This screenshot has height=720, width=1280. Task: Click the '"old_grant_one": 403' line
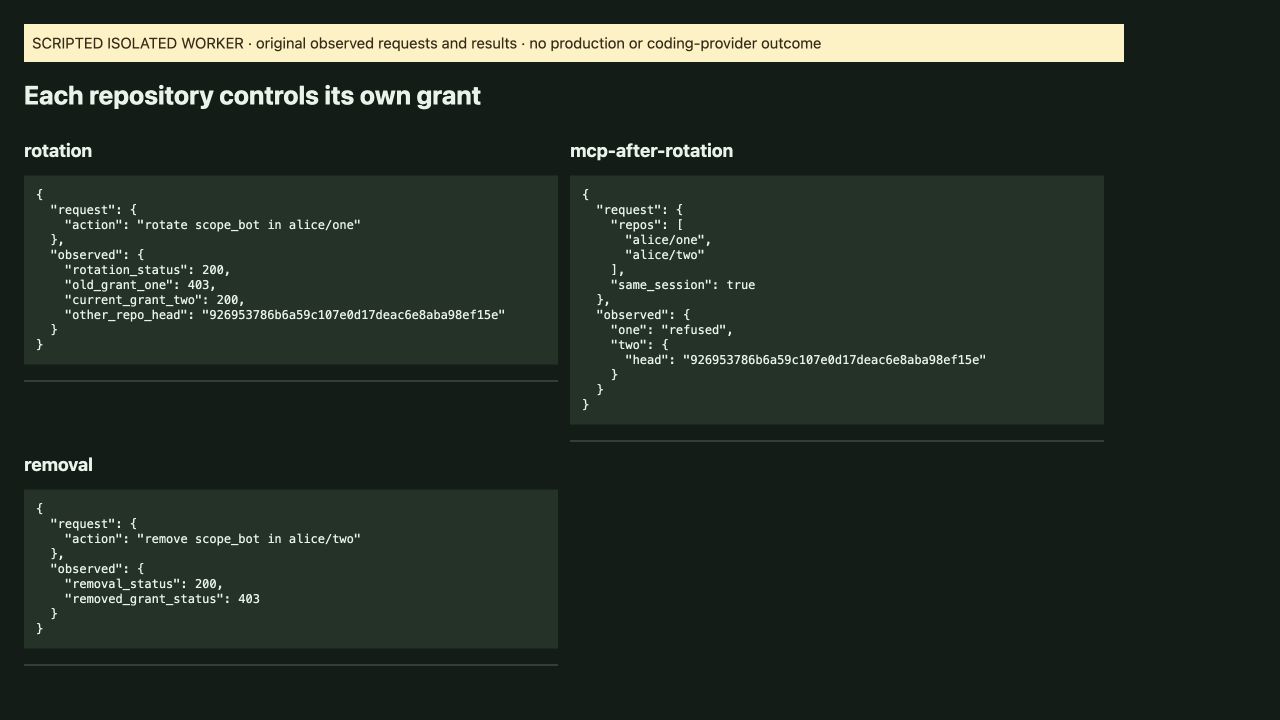coord(140,285)
